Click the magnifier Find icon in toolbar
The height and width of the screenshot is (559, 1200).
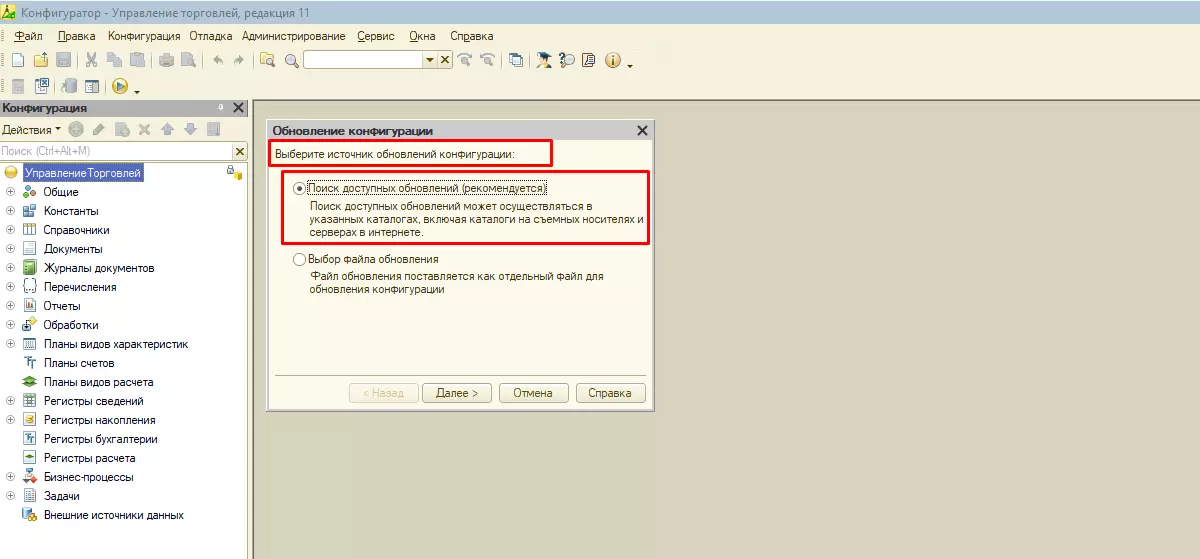tap(292, 60)
